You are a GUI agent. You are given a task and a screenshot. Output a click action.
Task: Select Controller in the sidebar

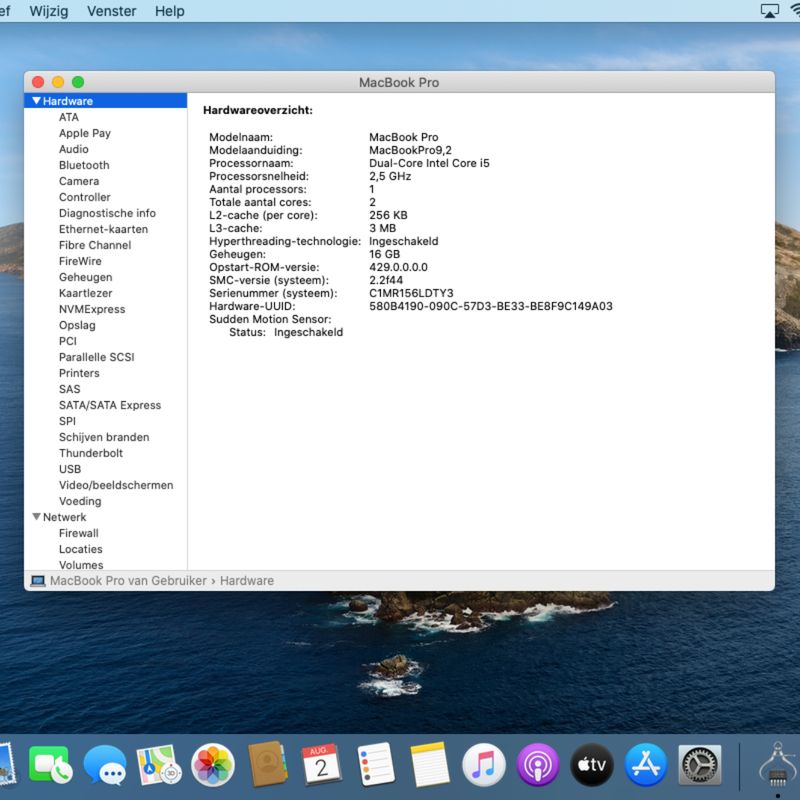pos(85,197)
